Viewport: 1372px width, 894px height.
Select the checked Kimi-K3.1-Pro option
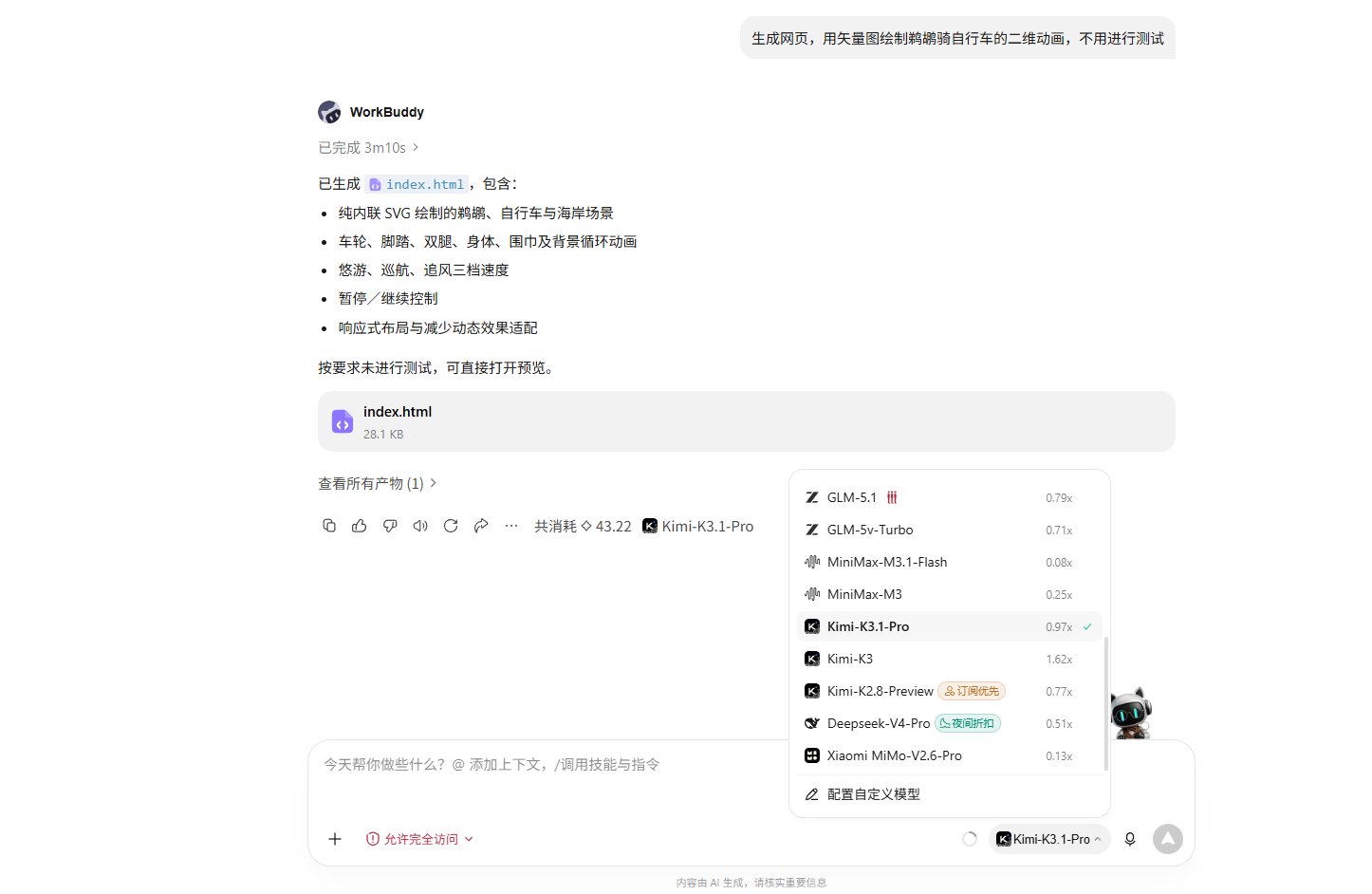[950, 626]
